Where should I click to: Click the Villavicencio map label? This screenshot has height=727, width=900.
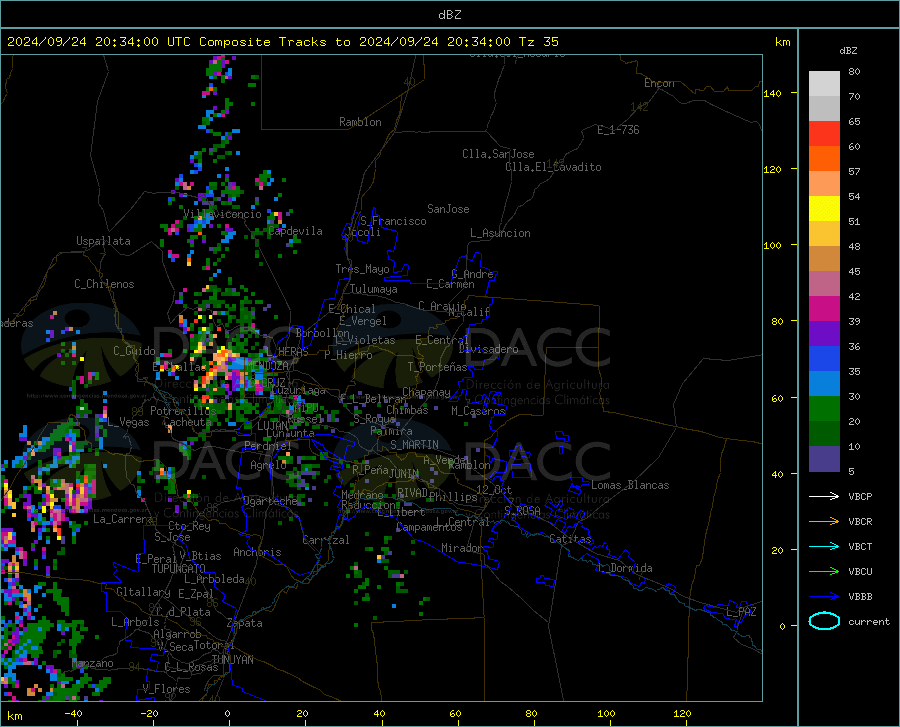222,214
